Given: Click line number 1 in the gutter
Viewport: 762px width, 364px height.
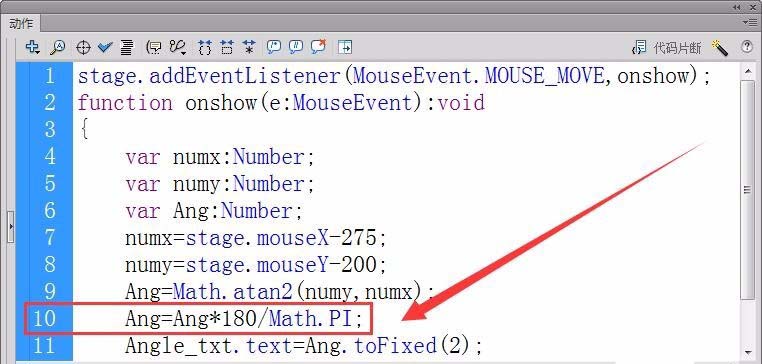Looking at the screenshot, I should click(50, 76).
